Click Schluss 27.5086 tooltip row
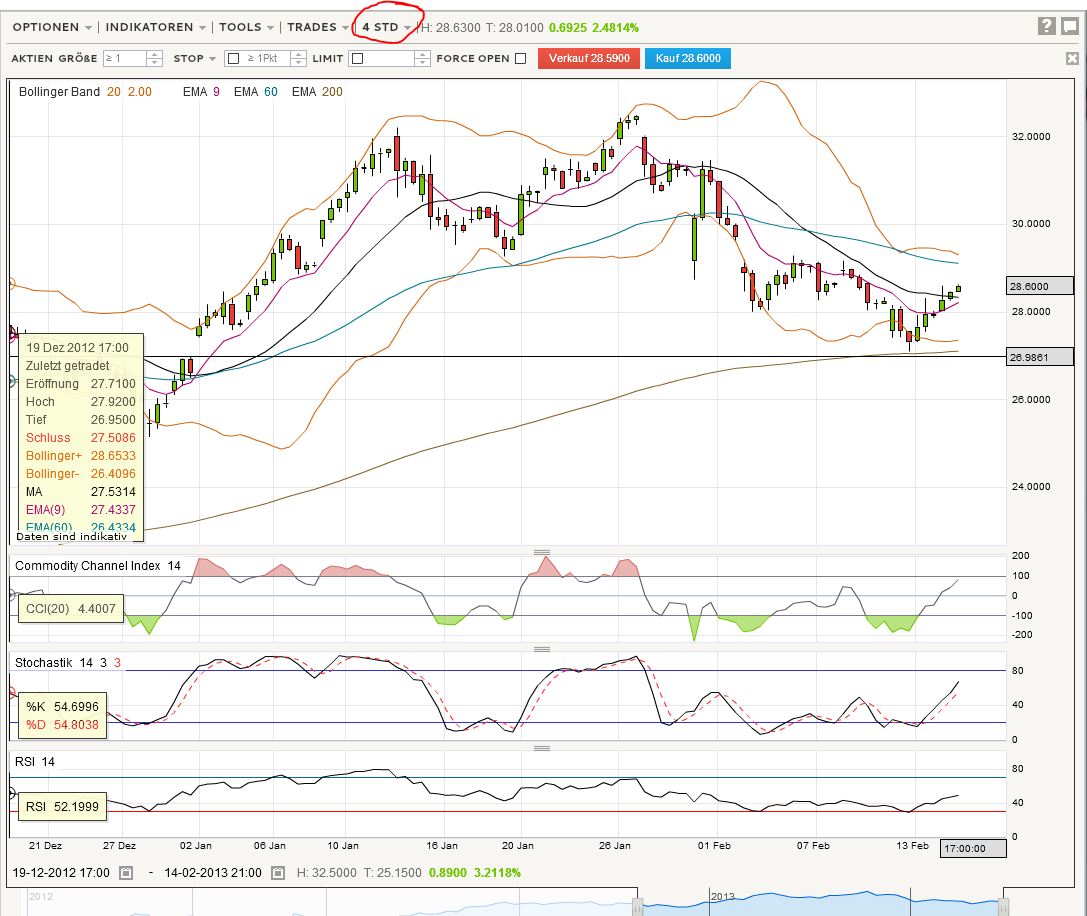Screen dimensions: 1087x916 click(80, 438)
